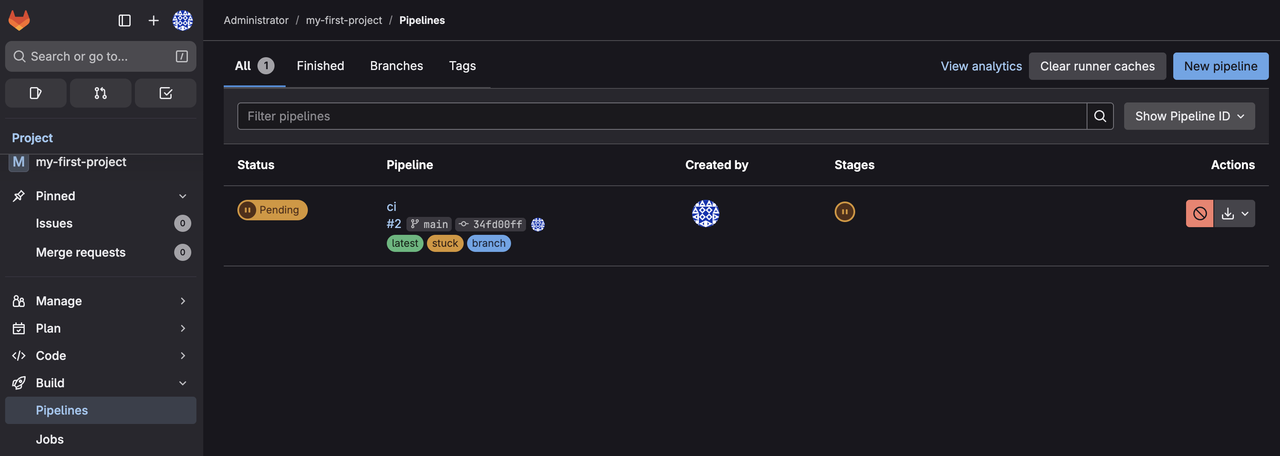
Task: Open download artifacts dropdown
Action: 1235,213
